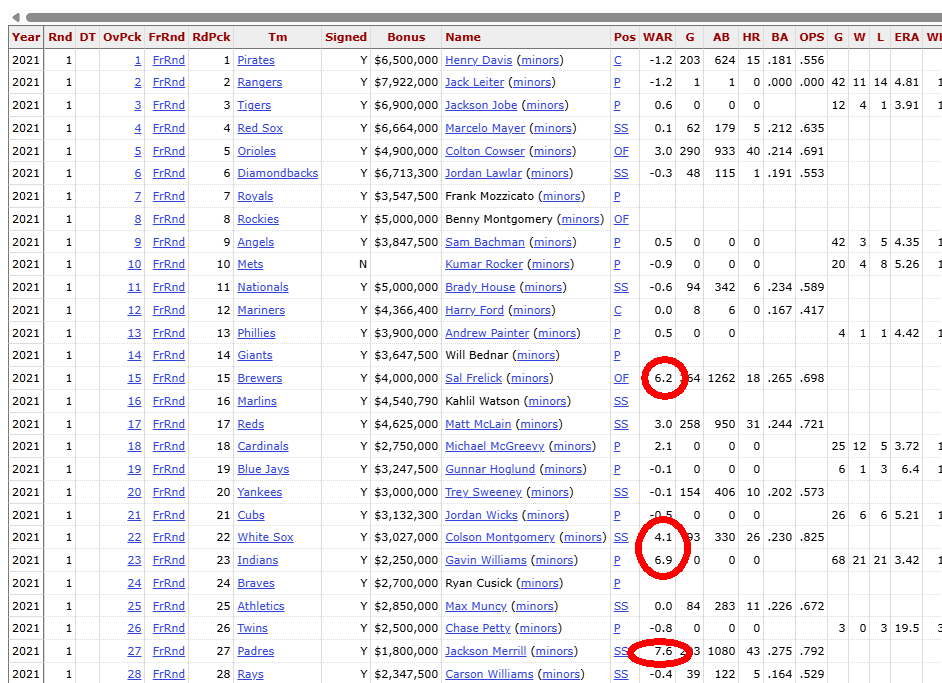Open the Jackson Merrill player link
The image size is (942, 683).
click(485, 651)
